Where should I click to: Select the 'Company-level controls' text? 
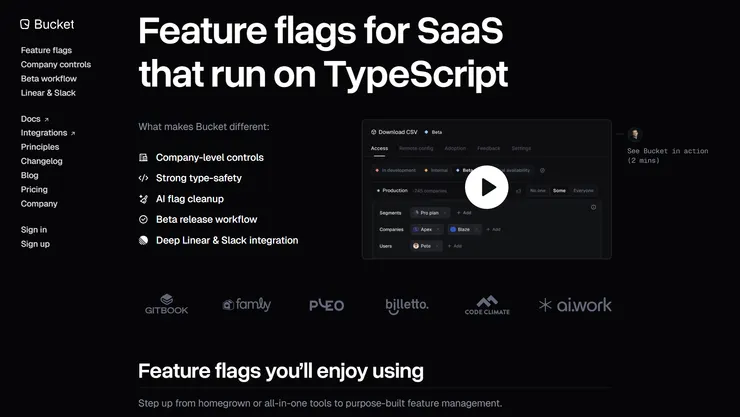210,157
